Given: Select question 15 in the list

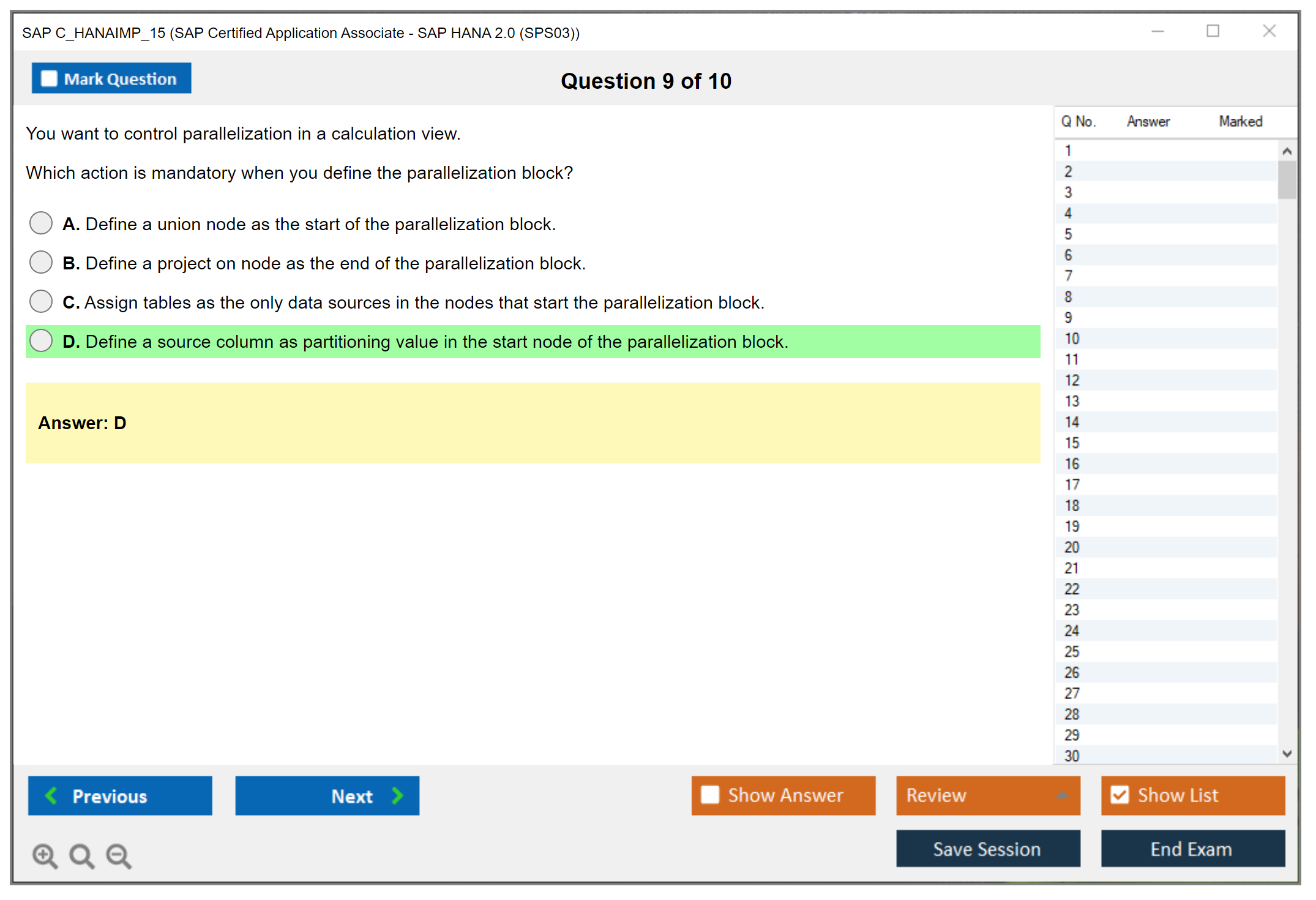Looking at the screenshot, I should pos(1072,443).
